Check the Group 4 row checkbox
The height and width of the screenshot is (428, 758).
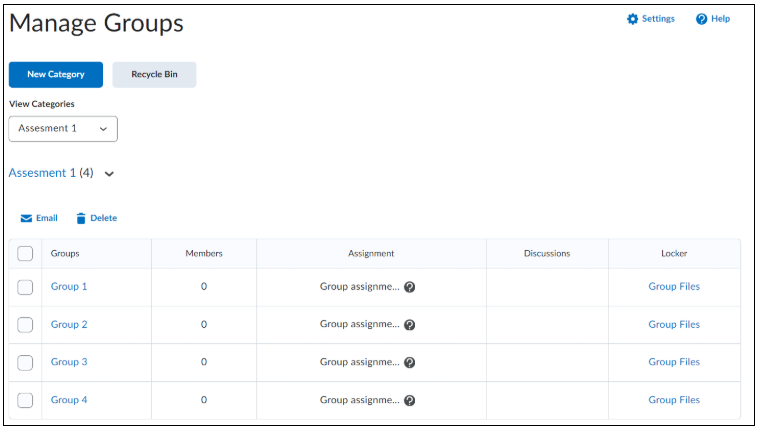click(x=25, y=400)
